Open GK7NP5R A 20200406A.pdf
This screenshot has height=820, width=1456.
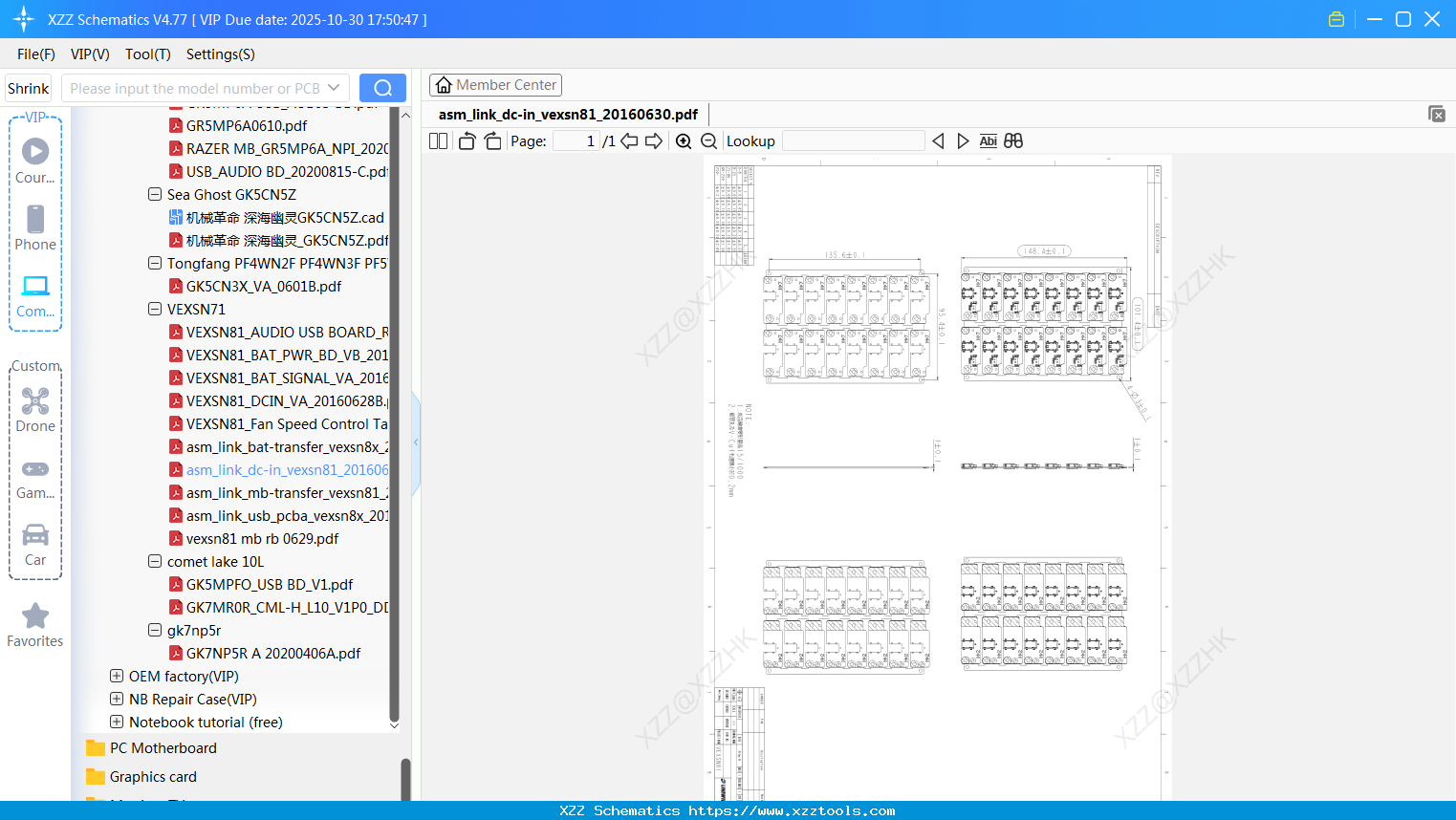coord(265,653)
